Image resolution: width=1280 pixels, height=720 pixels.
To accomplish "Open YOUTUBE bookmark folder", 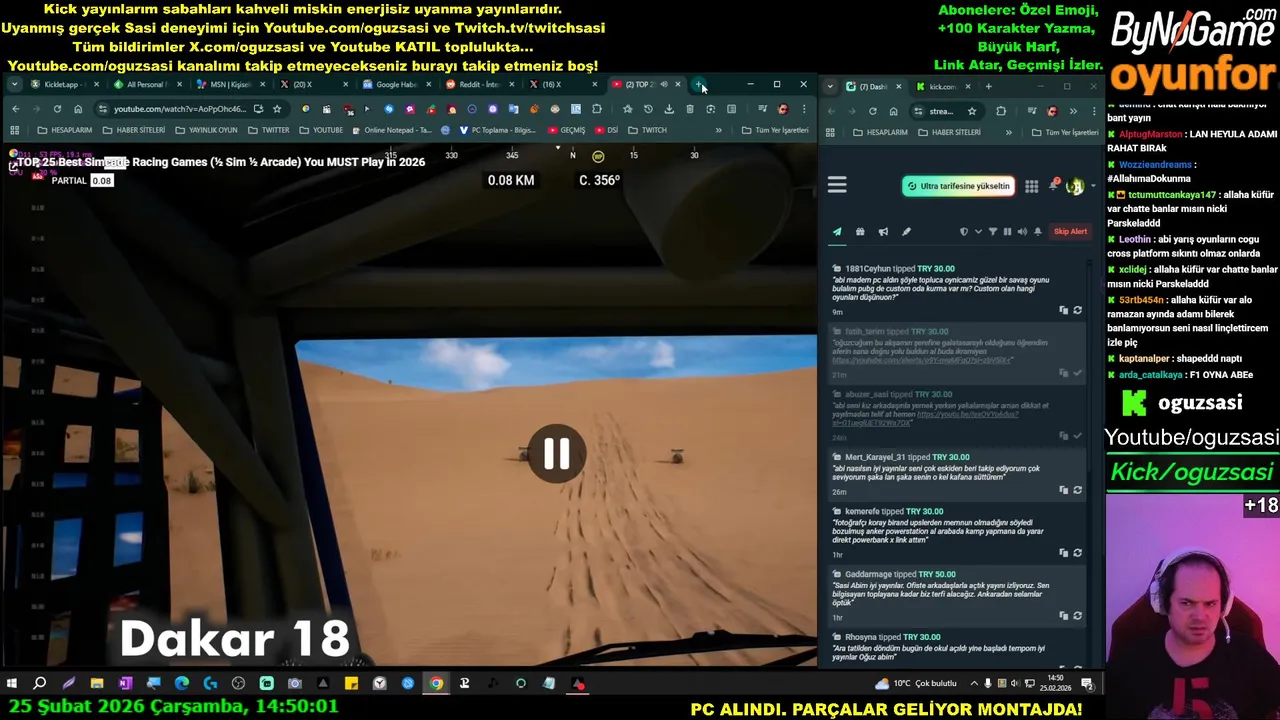I will (x=321, y=130).
